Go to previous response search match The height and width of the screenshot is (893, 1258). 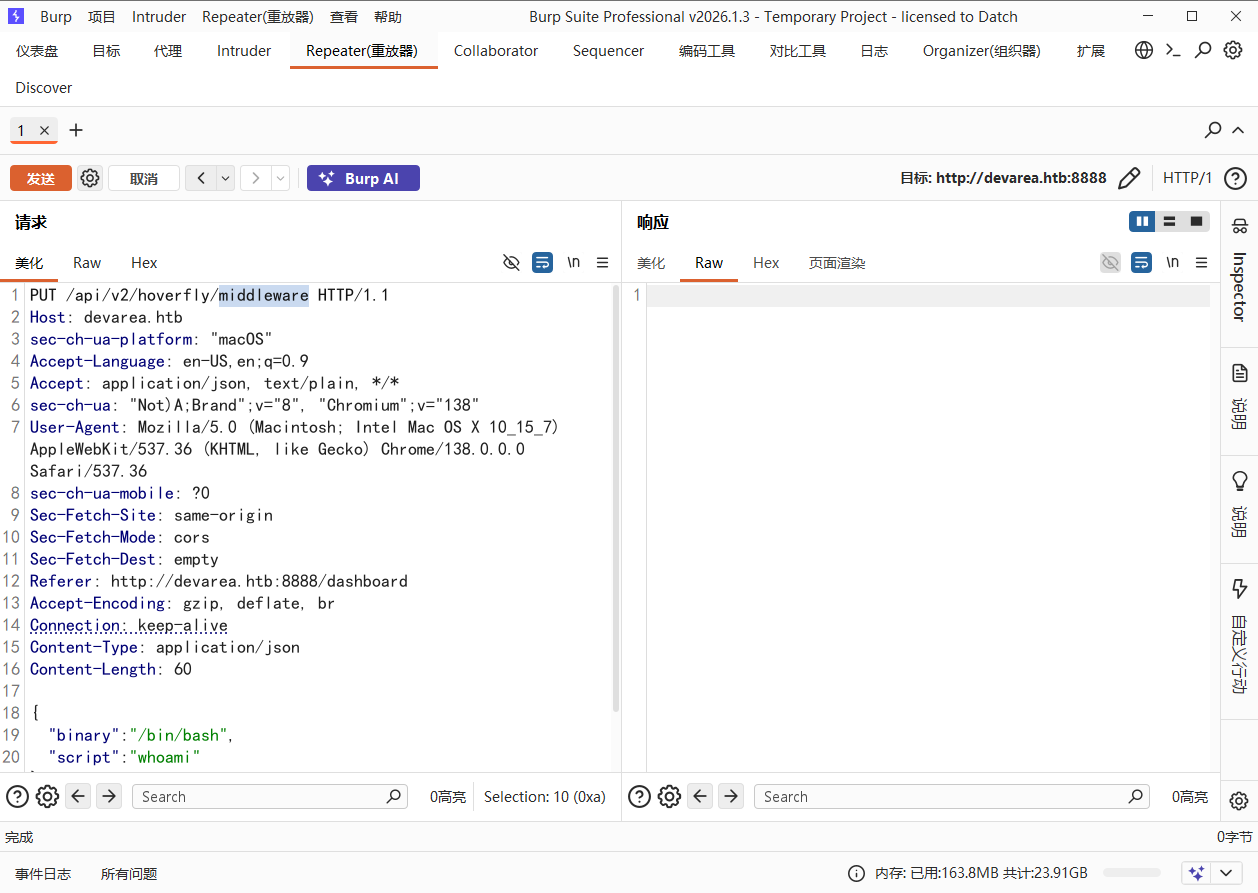coord(700,796)
